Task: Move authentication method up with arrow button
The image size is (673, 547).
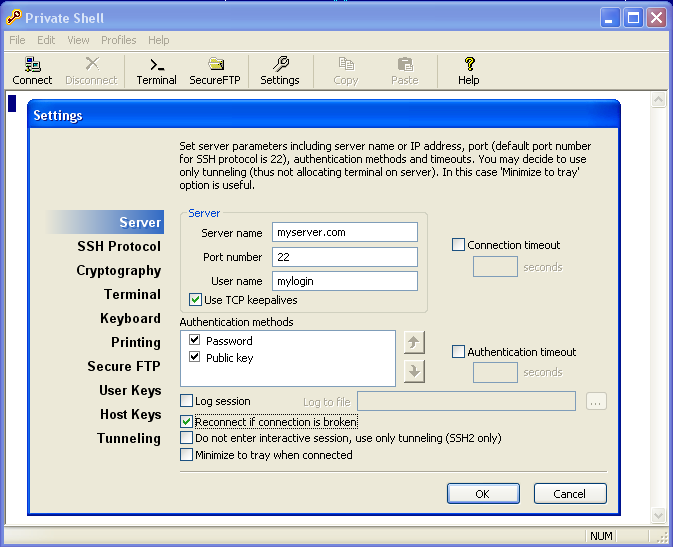Action: click(x=414, y=343)
